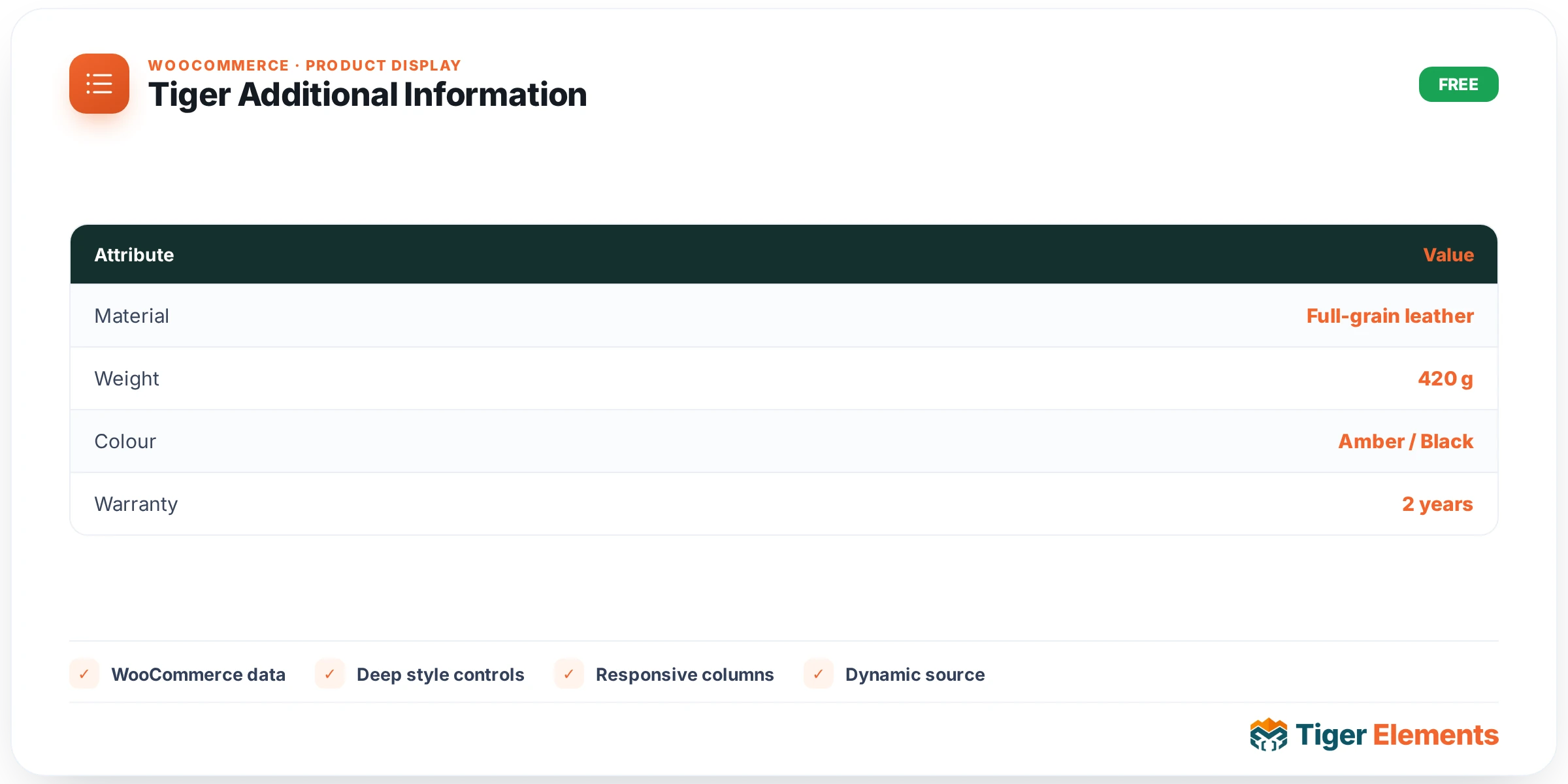Click the orange list widget icon
1568x784 pixels.
point(99,84)
